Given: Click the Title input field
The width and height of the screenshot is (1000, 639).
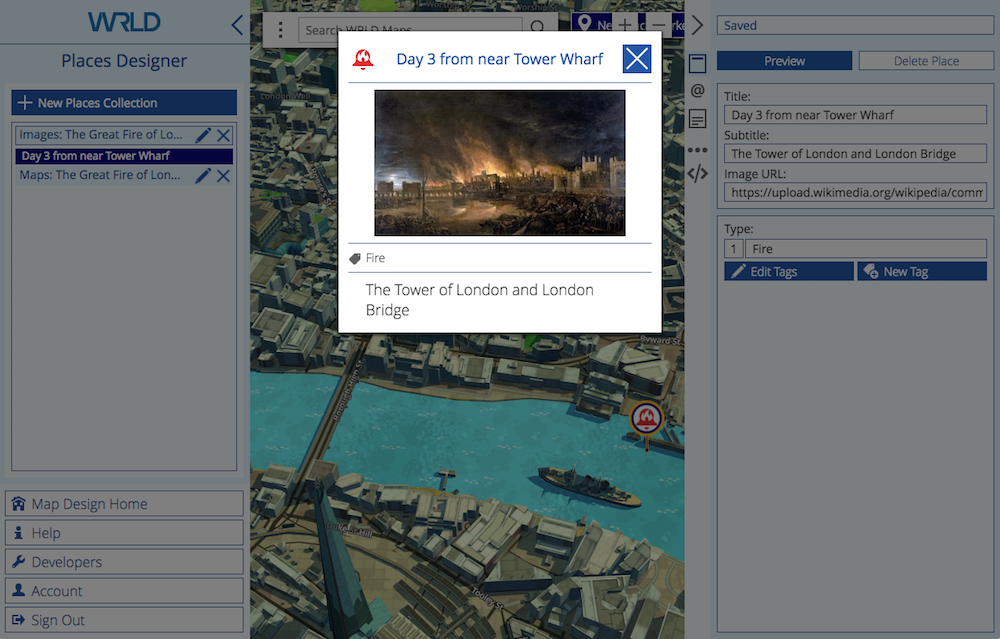Looking at the screenshot, I should point(855,115).
